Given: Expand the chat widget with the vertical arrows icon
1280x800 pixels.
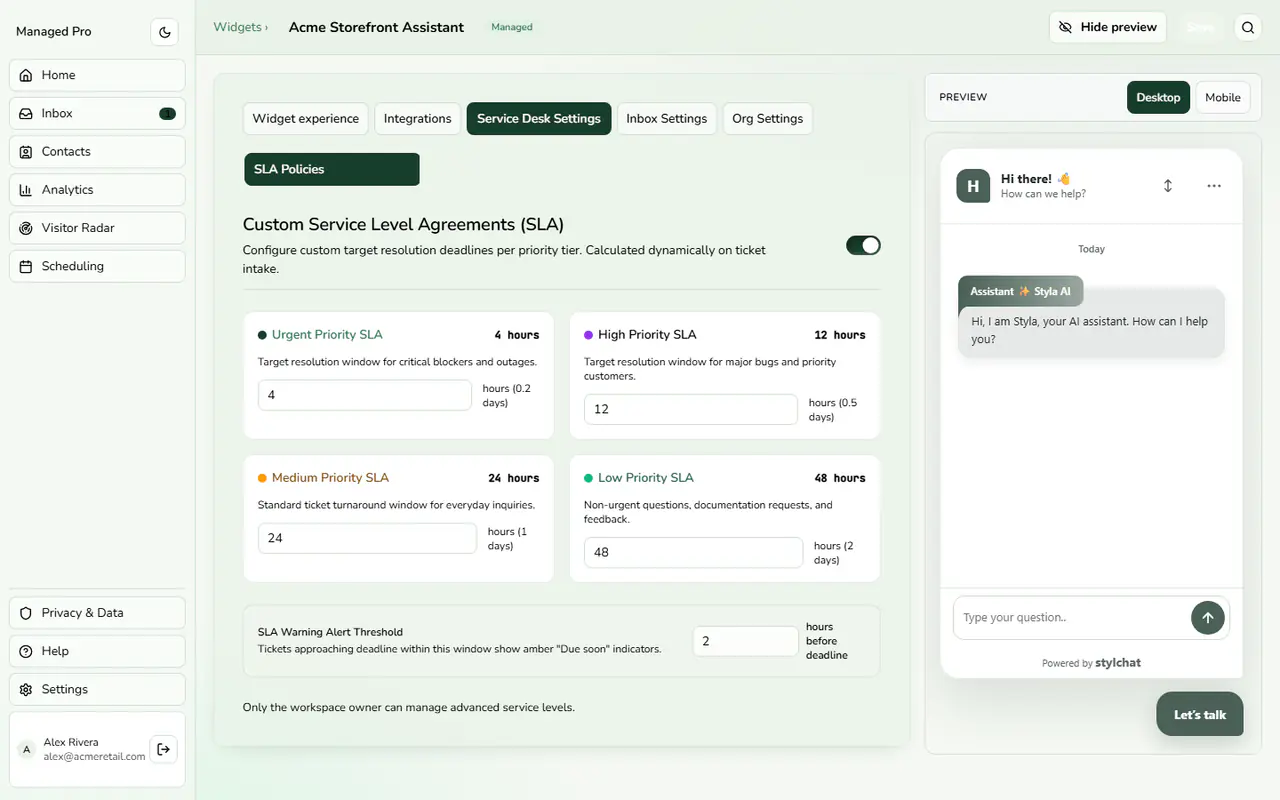Looking at the screenshot, I should [x=1168, y=186].
